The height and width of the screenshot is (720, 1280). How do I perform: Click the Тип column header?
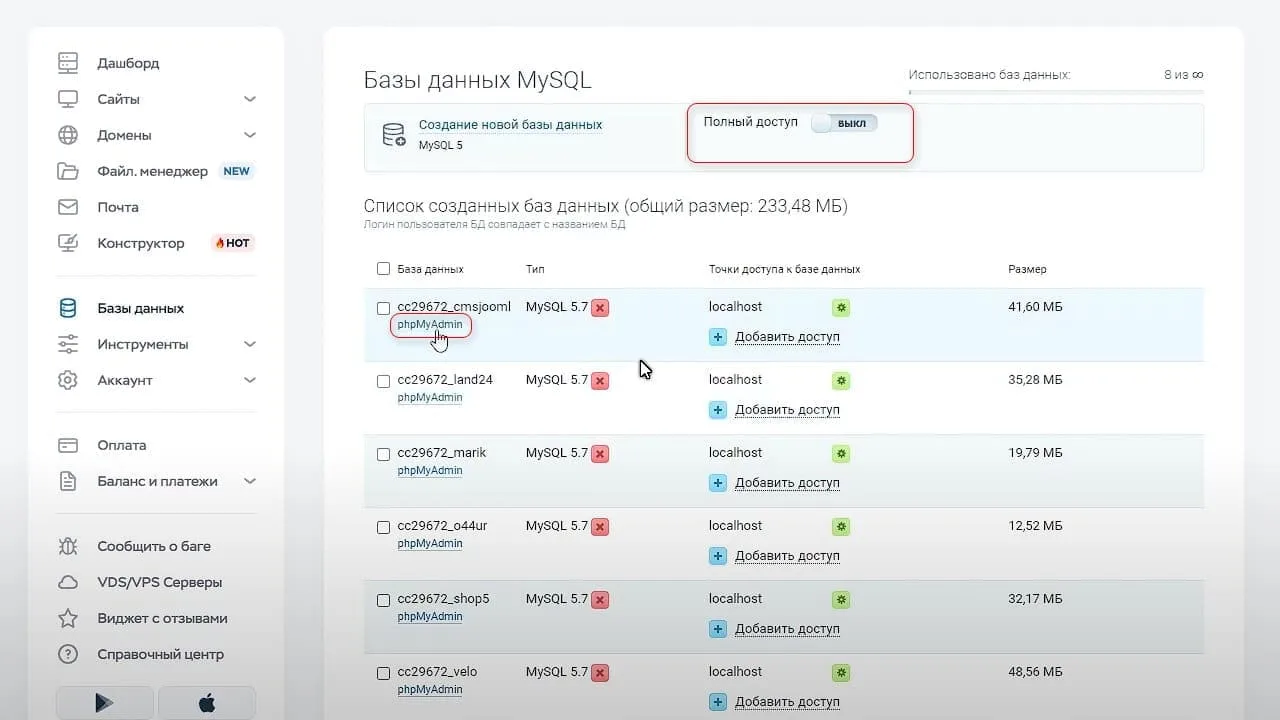(x=535, y=269)
